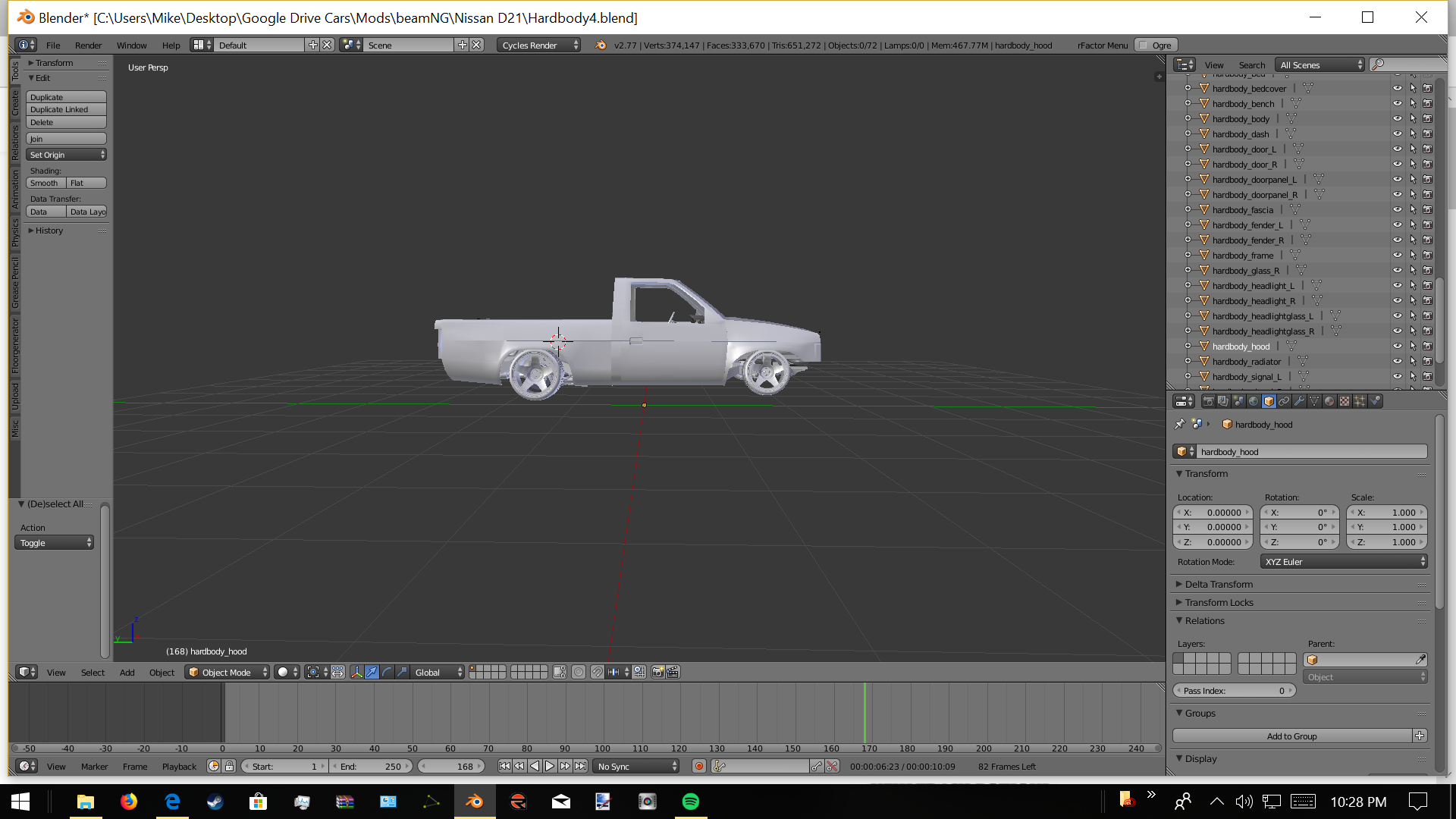Open the Modifiers wrench tab
This screenshot has height=819, width=1456.
point(1299,401)
